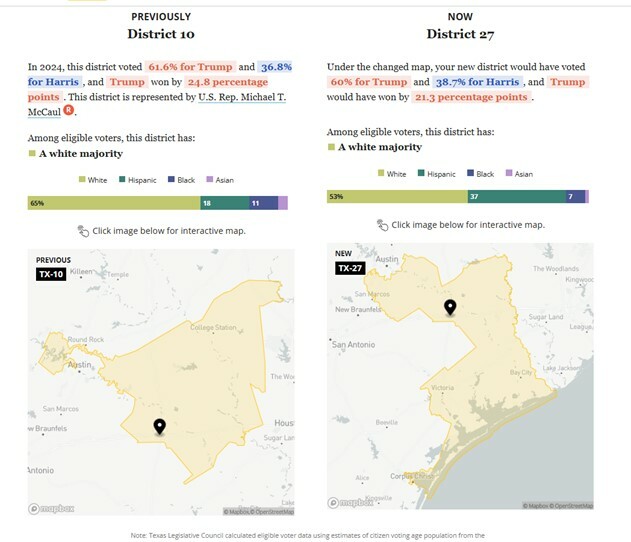Open the new TX-27 interactive map
The width and height of the screenshot is (631, 542).
(460, 376)
